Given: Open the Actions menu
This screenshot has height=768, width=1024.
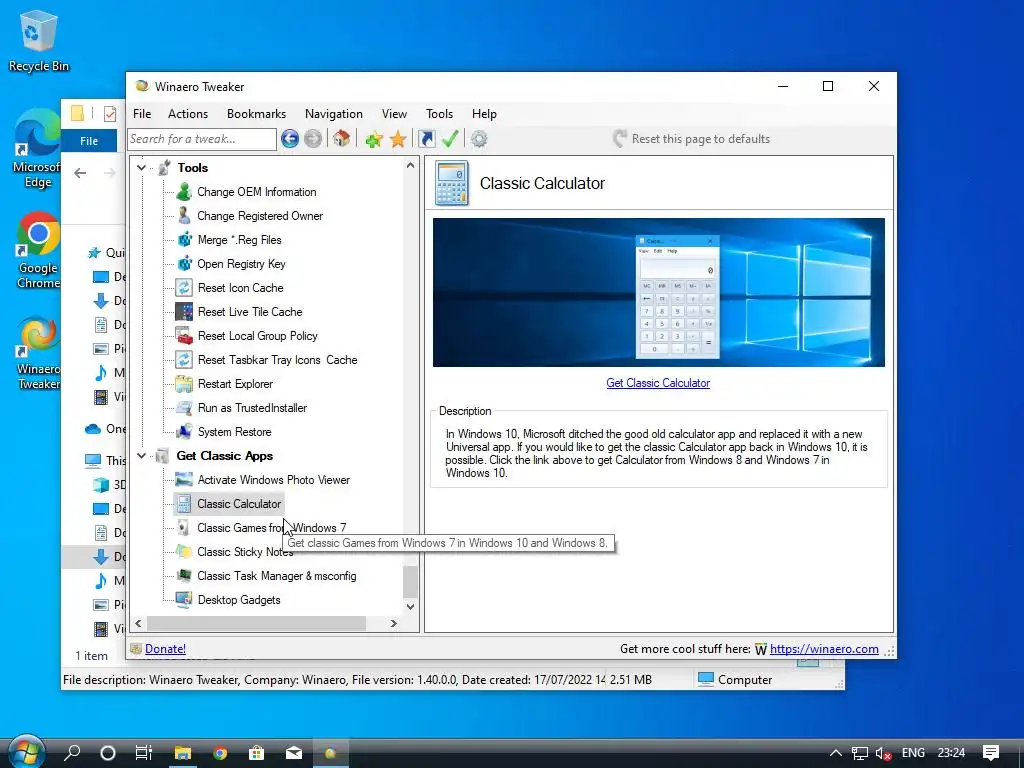Looking at the screenshot, I should point(188,114).
